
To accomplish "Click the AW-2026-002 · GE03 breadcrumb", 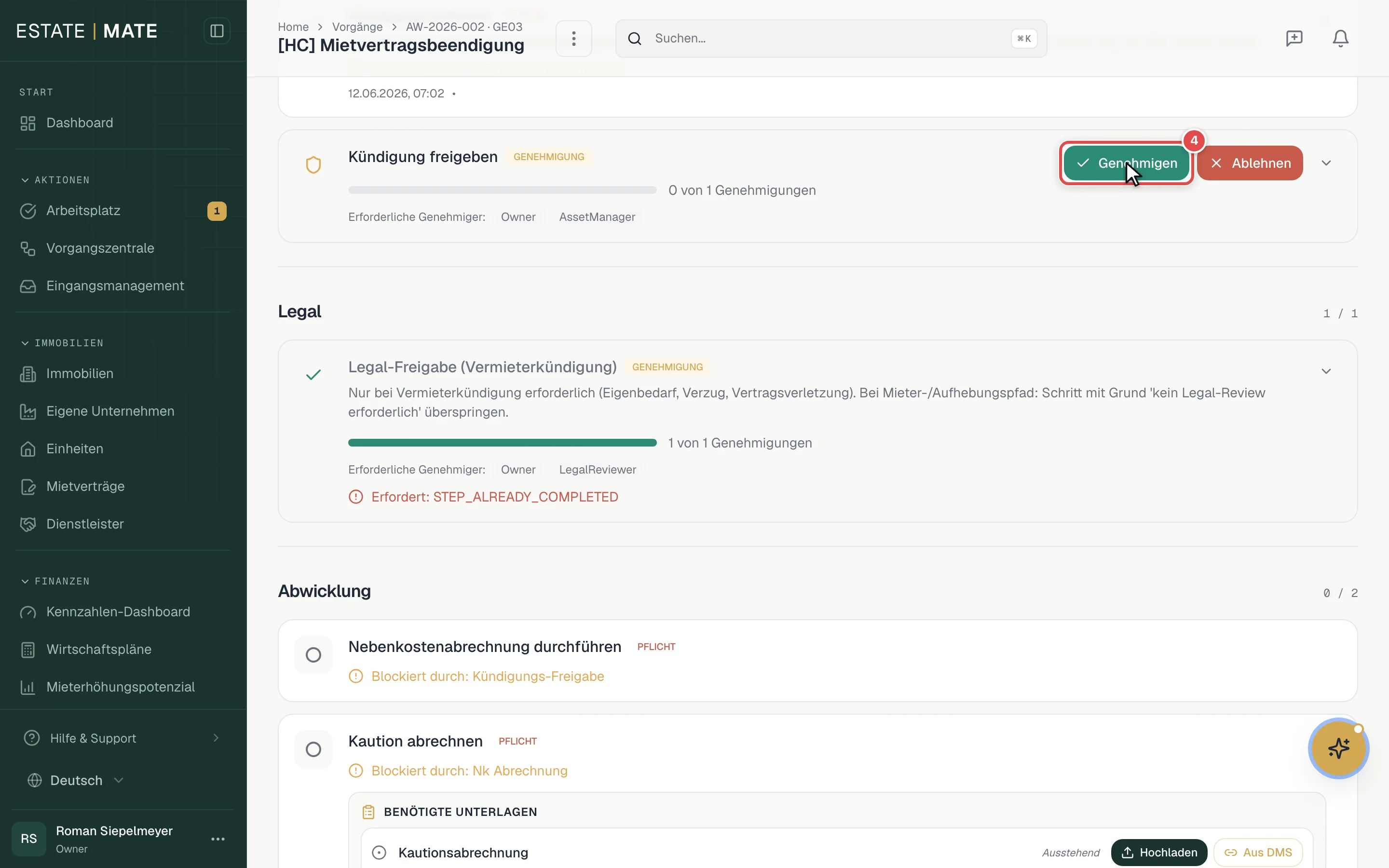I will pyautogui.click(x=464, y=27).
